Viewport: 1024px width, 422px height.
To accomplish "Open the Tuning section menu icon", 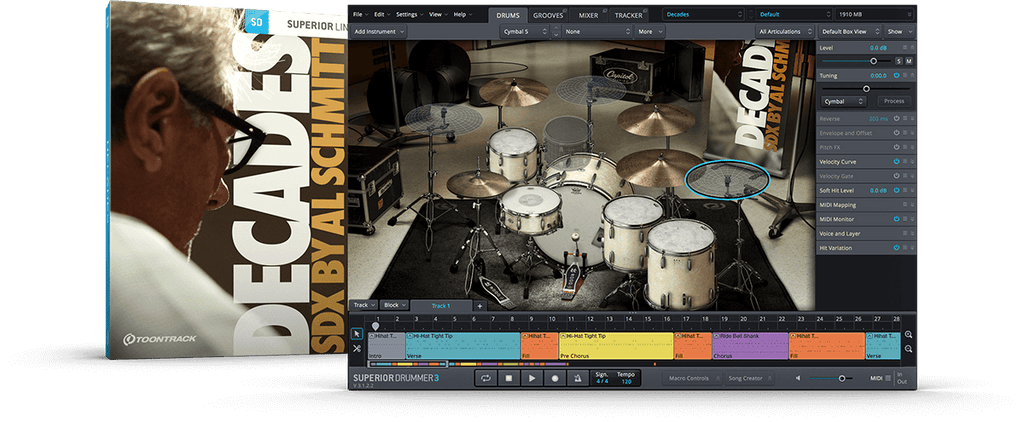I will coord(905,75).
